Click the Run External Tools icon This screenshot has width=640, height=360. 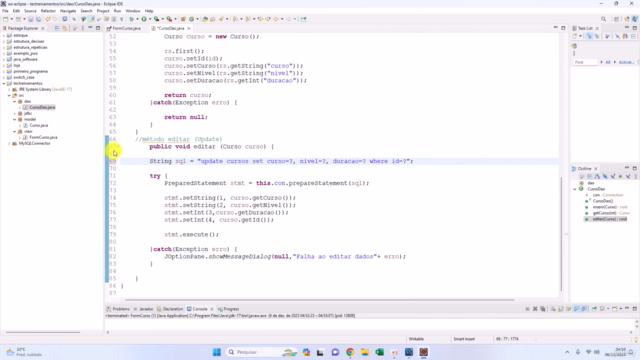[x=169, y=19]
